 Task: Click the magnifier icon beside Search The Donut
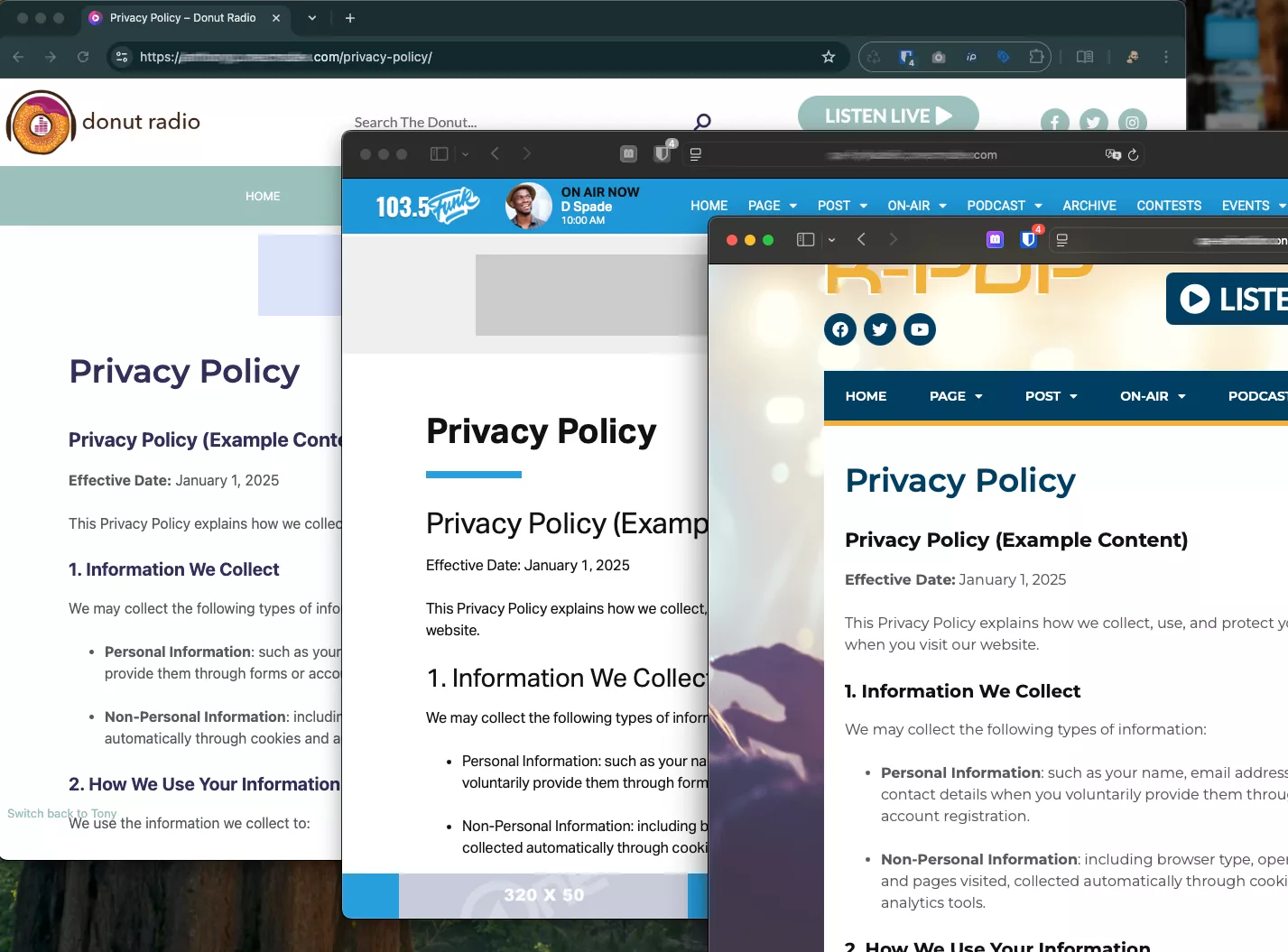click(x=701, y=121)
